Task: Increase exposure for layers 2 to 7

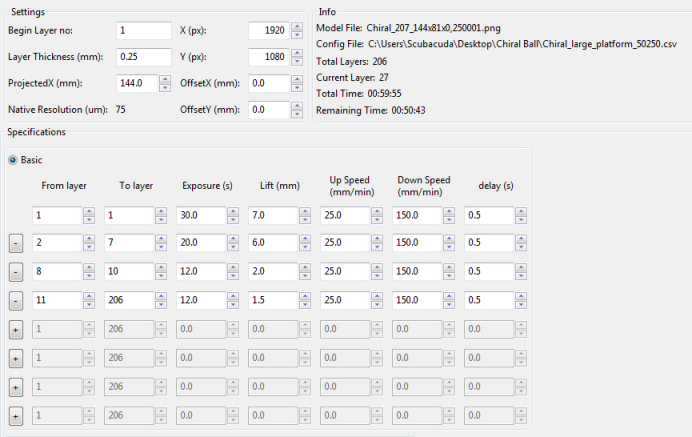Action: click(232, 239)
